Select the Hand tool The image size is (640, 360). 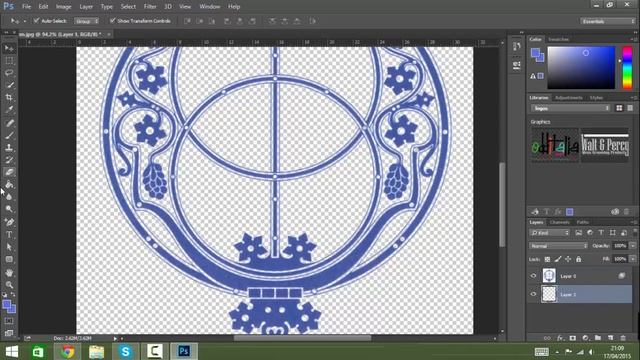pos(9,273)
